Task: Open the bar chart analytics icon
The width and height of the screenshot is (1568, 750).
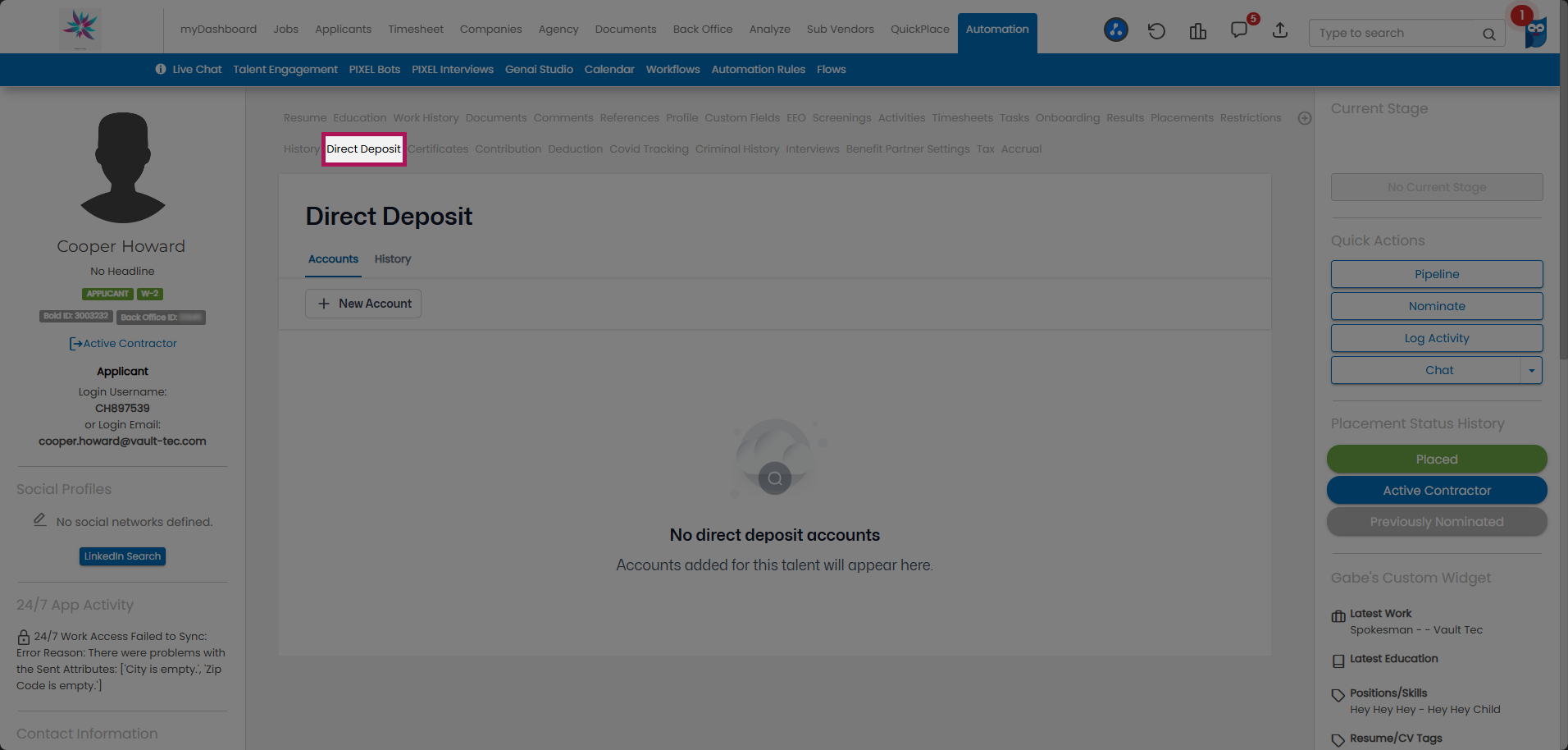Action: [x=1197, y=31]
